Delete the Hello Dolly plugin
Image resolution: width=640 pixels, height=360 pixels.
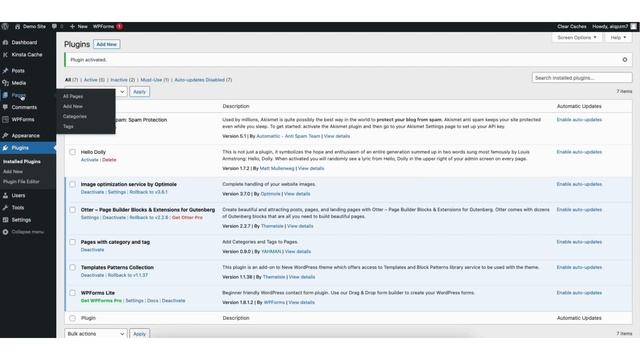click(109, 160)
